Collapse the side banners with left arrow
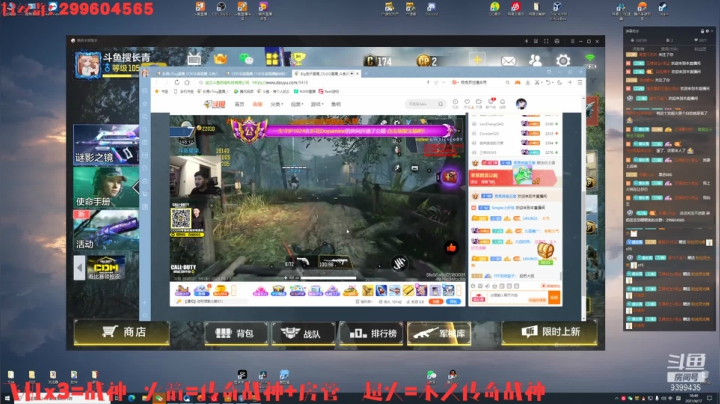720x404 pixels. (79, 268)
